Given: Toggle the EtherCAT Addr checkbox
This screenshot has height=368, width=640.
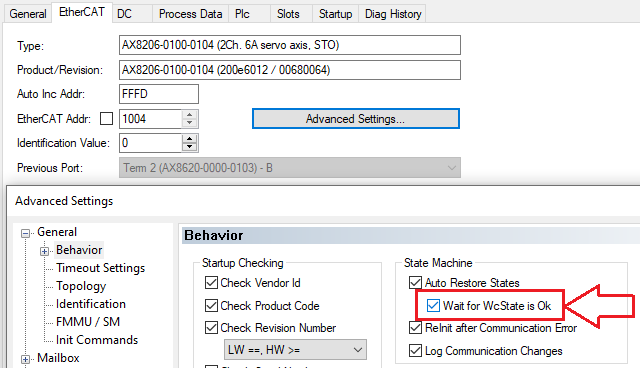Looking at the screenshot, I should 107,119.
